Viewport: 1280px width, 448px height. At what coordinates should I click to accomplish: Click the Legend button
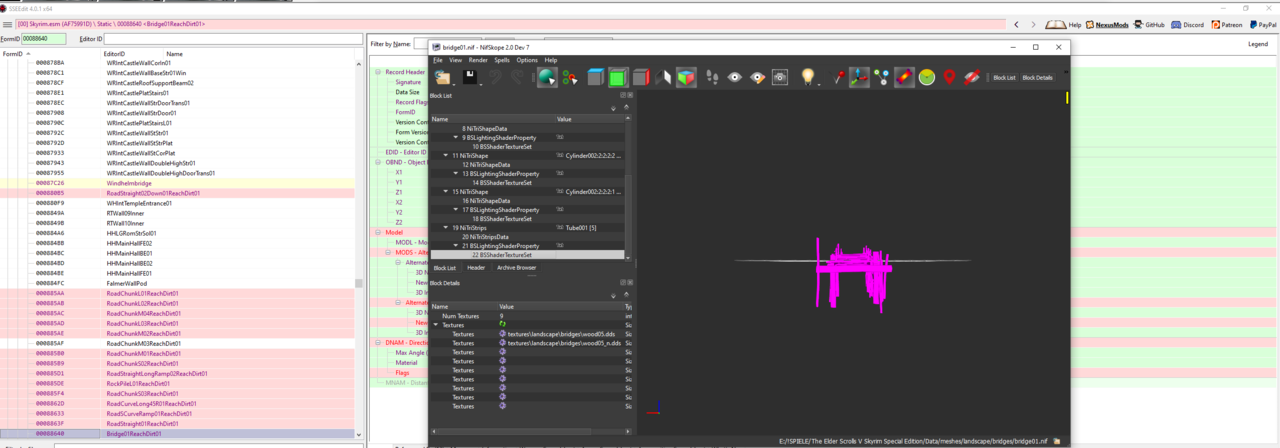1257,44
